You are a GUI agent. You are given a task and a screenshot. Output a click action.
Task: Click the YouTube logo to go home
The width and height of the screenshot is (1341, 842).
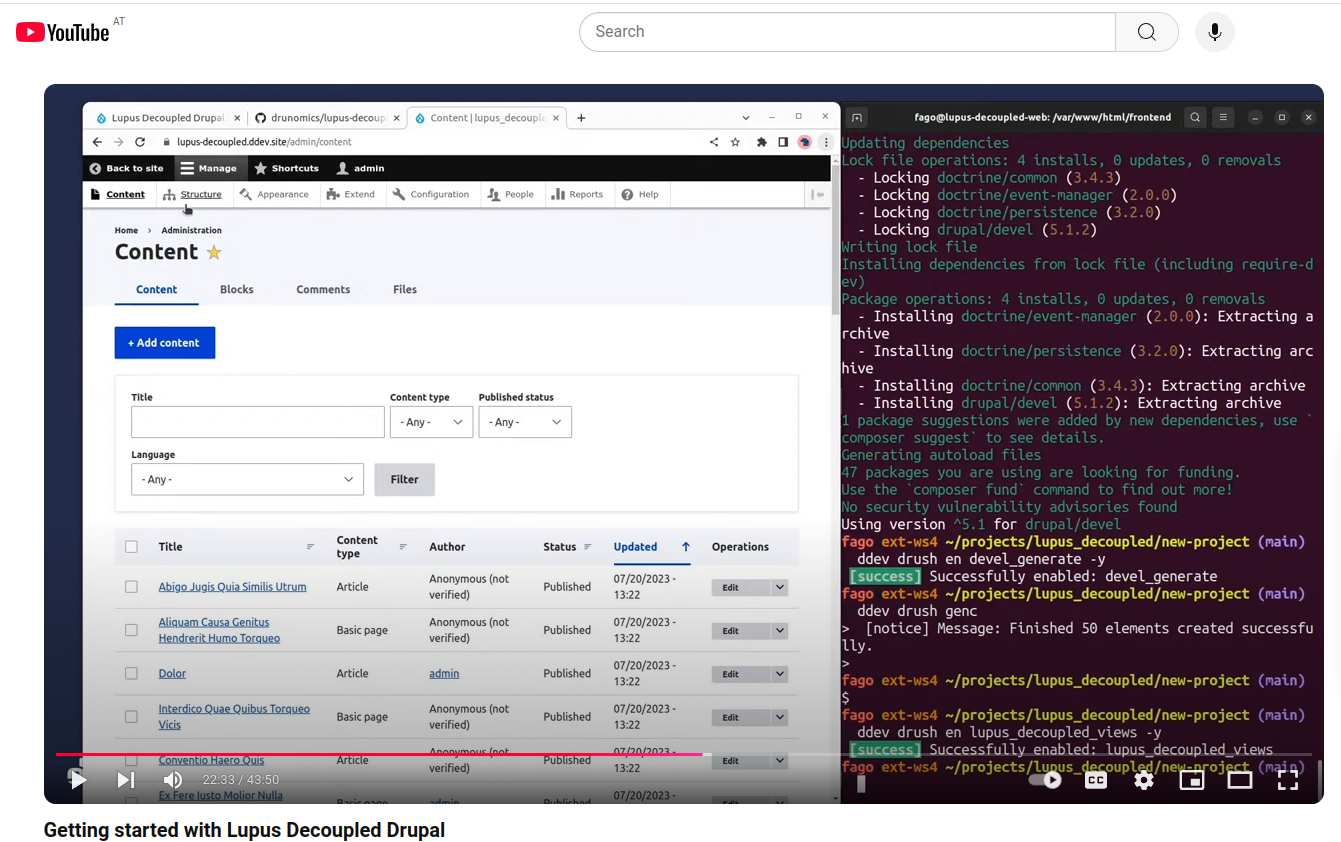[x=63, y=32]
